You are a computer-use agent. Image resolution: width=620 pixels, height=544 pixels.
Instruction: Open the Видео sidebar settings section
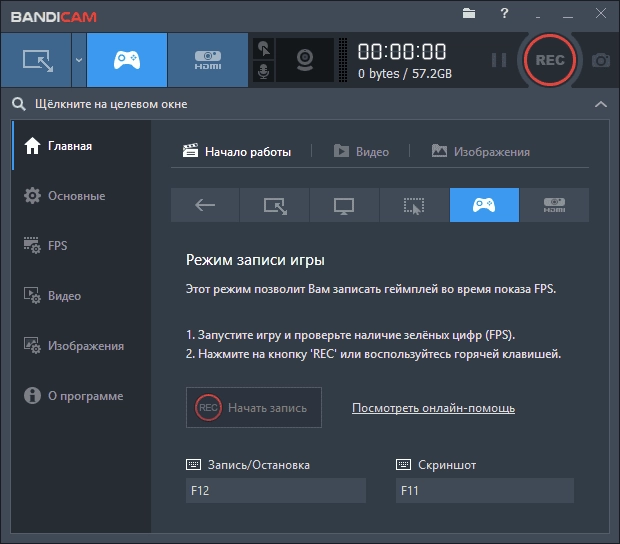tap(81, 296)
